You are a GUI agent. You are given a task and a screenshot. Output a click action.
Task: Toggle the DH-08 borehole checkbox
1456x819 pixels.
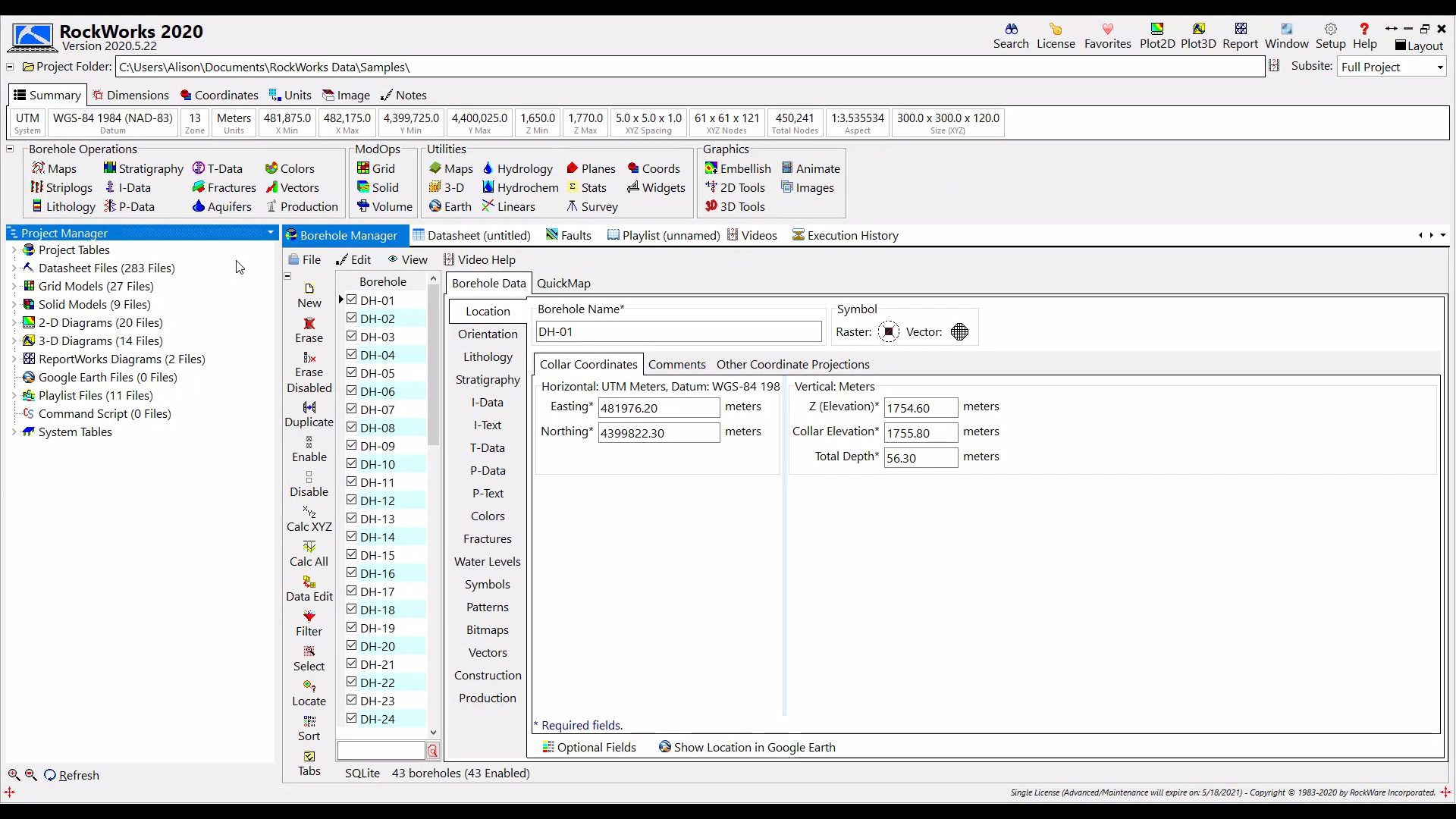pyautogui.click(x=352, y=427)
